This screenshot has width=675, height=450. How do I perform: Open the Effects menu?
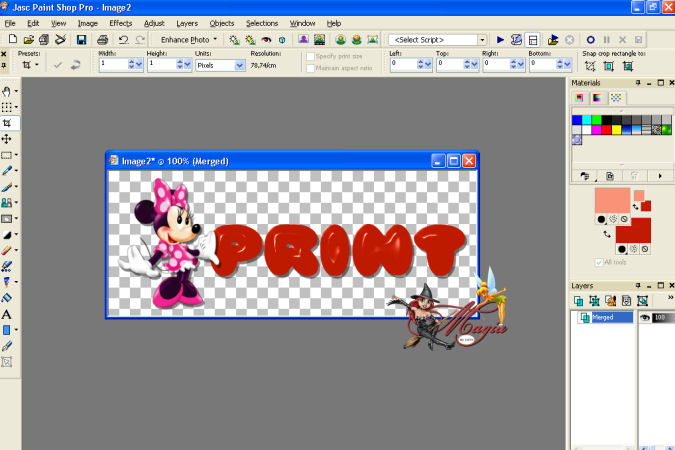click(121, 23)
